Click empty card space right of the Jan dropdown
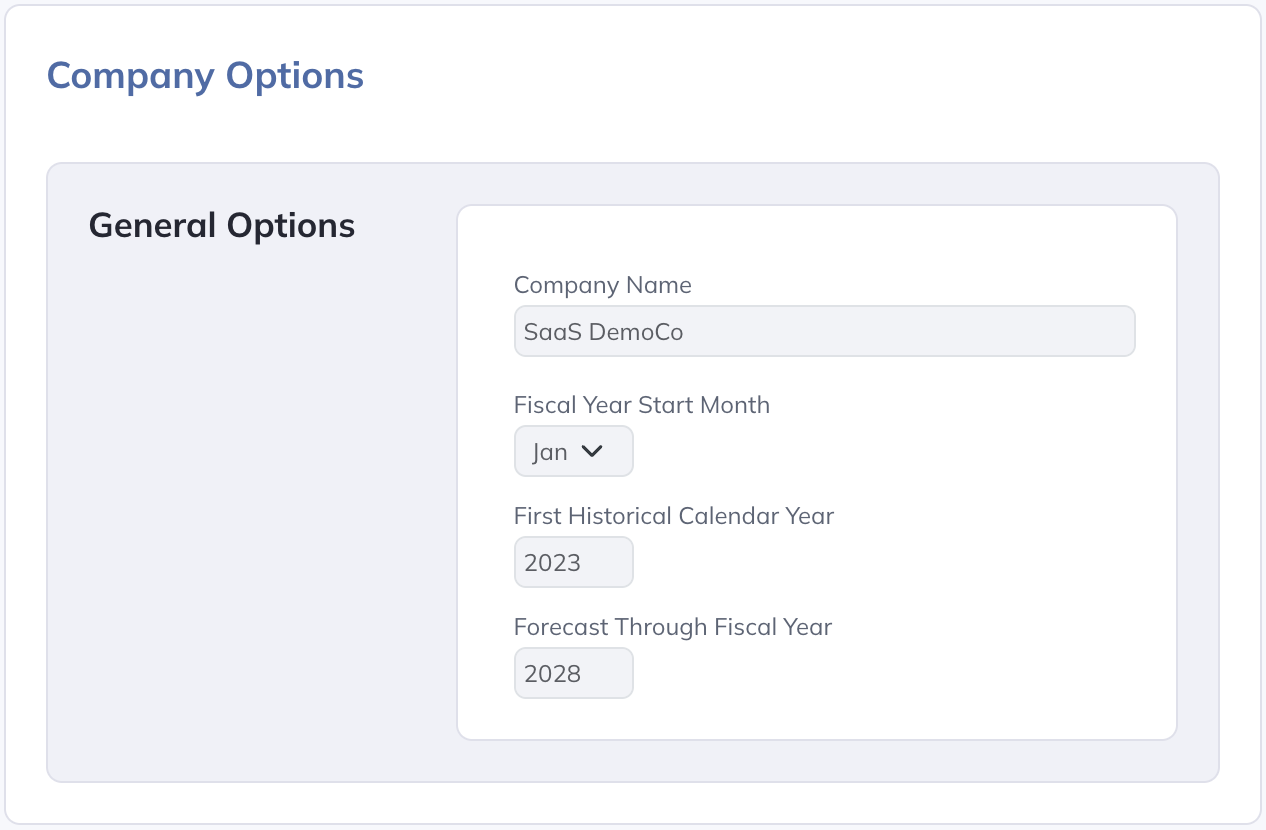Screen dimensions: 1266x830 coord(900,451)
